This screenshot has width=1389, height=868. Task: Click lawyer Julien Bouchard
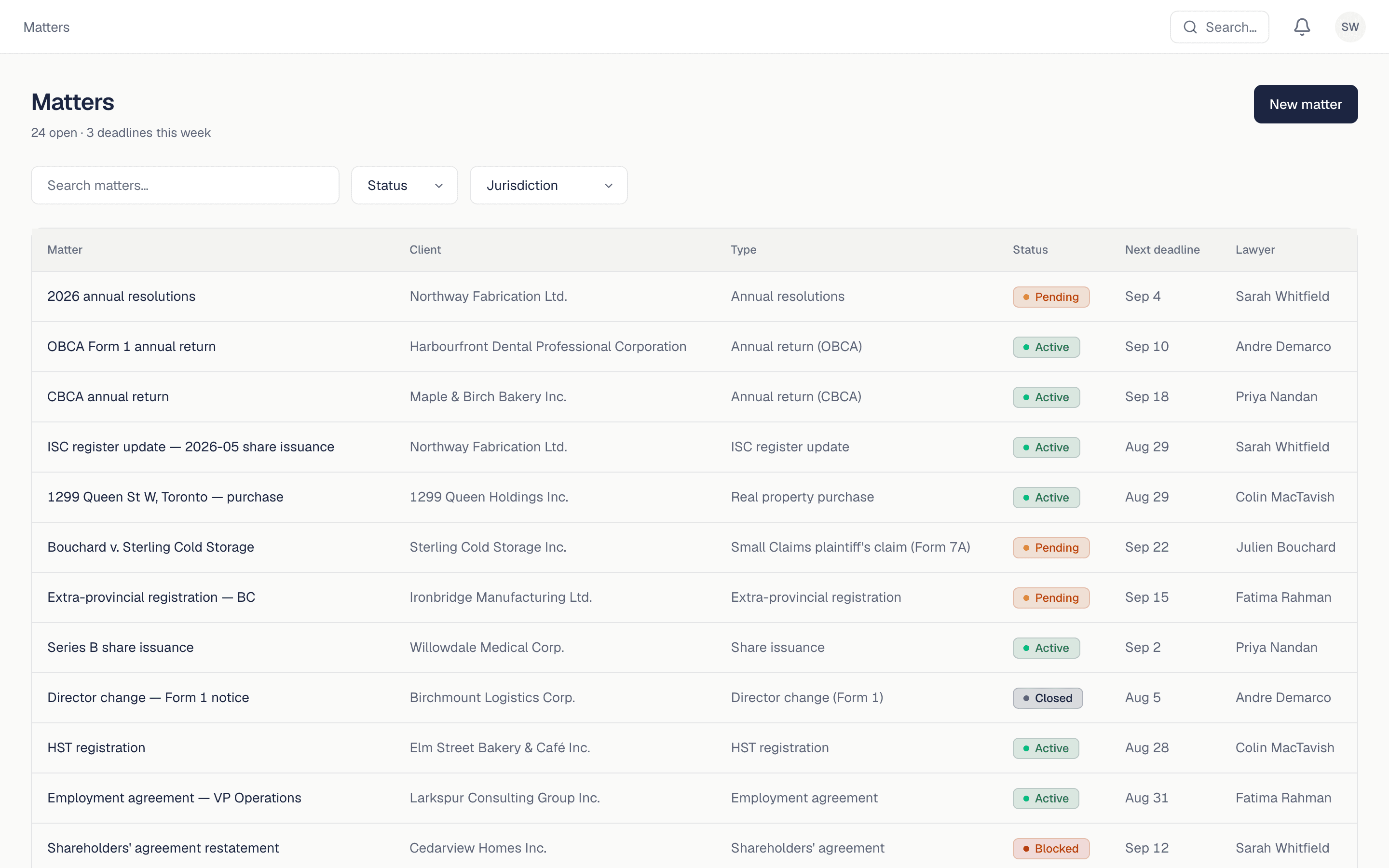tap(1285, 547)
